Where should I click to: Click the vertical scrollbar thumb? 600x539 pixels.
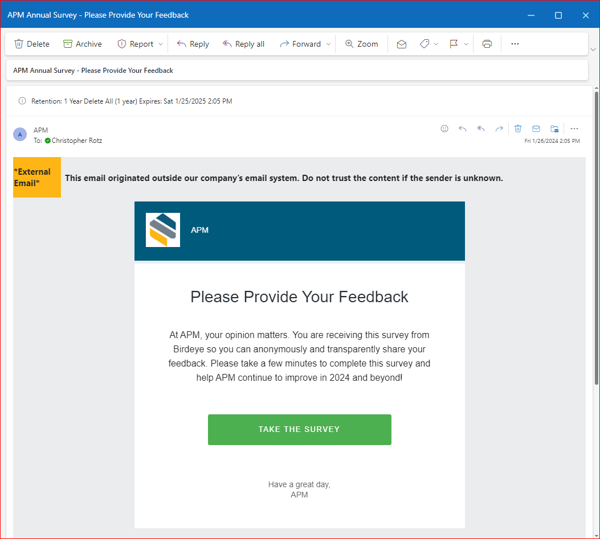[596, 238]
